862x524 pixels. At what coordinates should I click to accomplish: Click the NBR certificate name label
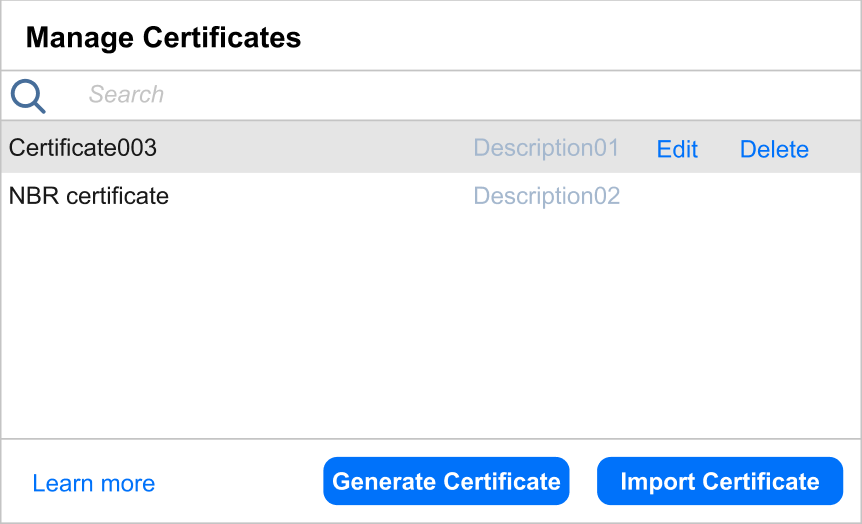pyautogui.click(x=89, y=196)
